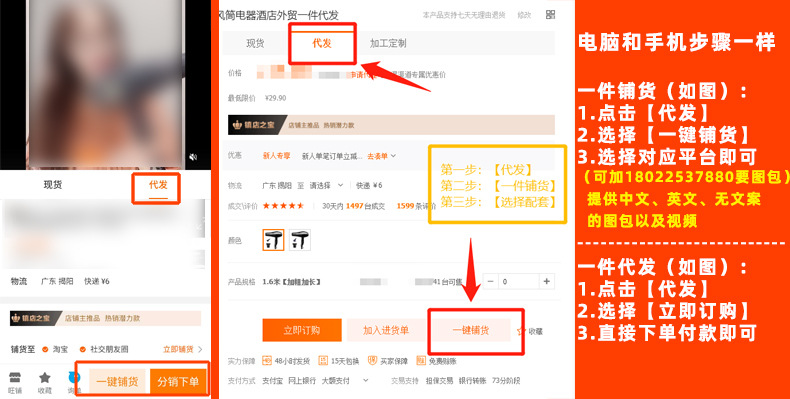This screenshot has width=790, height=399.
Task: Toggle the 淘宝 checkbox under 铺货至
Action: point(45,349)
